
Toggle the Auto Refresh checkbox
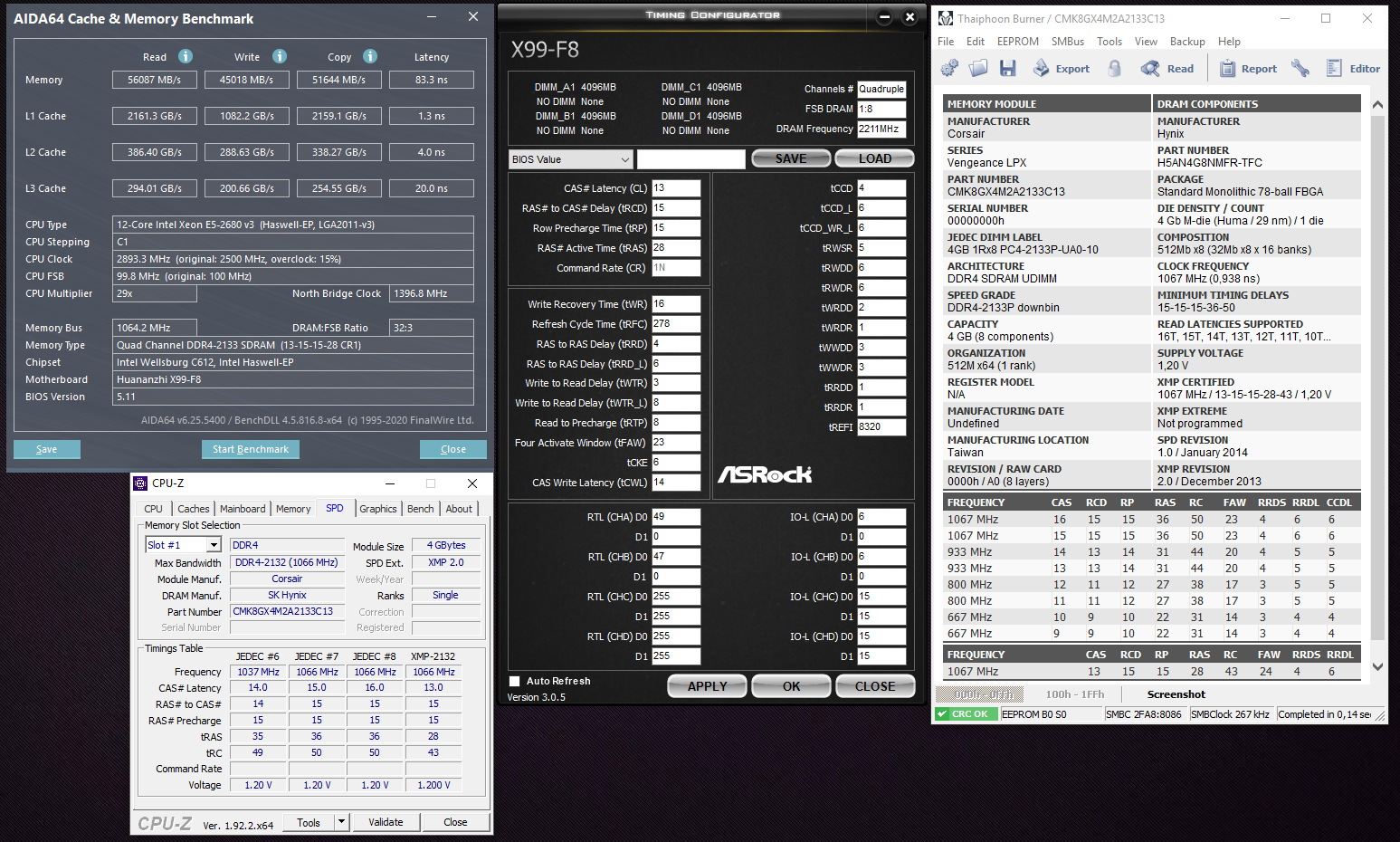[514, 681]
